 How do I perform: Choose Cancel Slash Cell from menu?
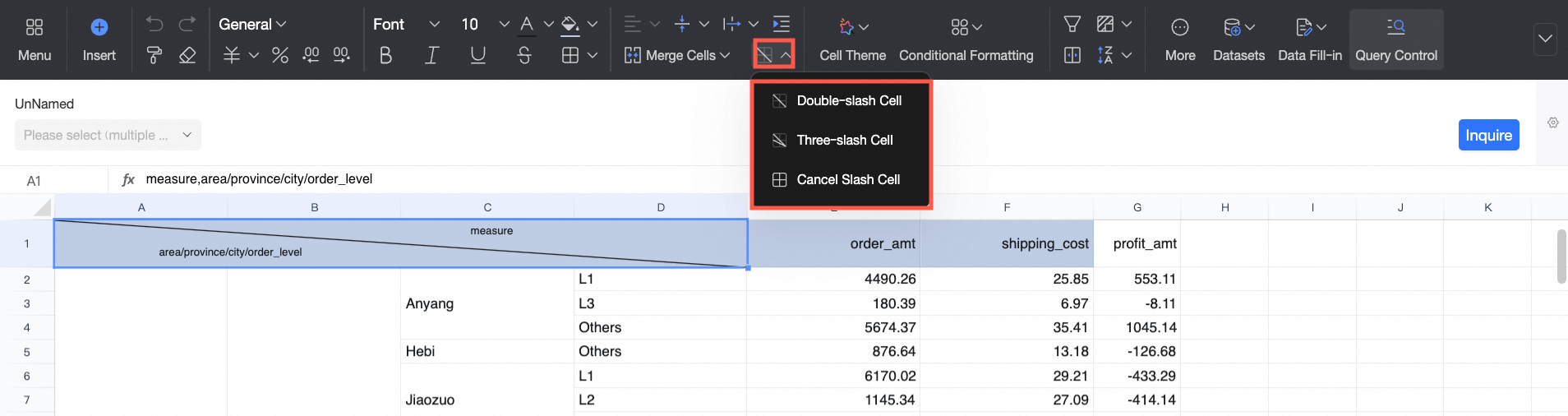[x=841, y=179]
